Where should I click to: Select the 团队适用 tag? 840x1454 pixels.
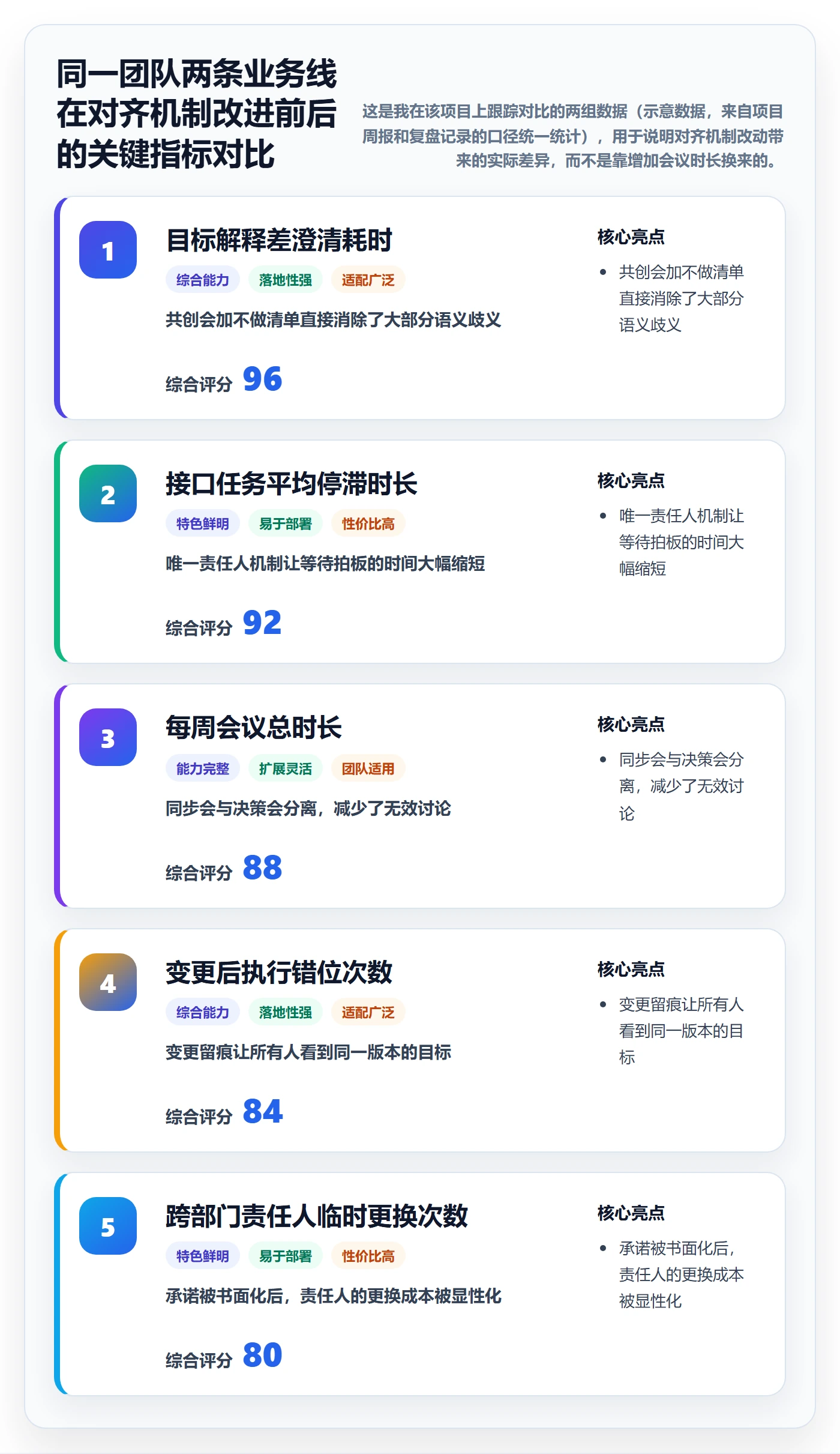[x=368, y=768]
